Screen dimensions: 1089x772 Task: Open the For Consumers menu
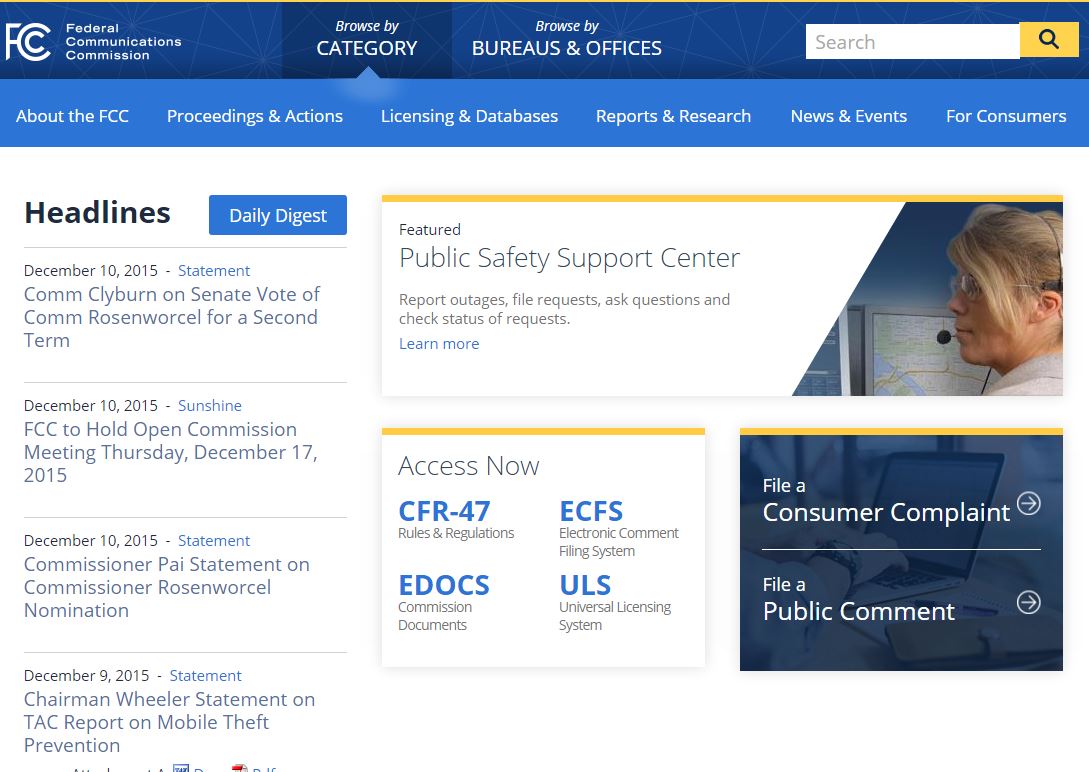[x=1006, y=116]
